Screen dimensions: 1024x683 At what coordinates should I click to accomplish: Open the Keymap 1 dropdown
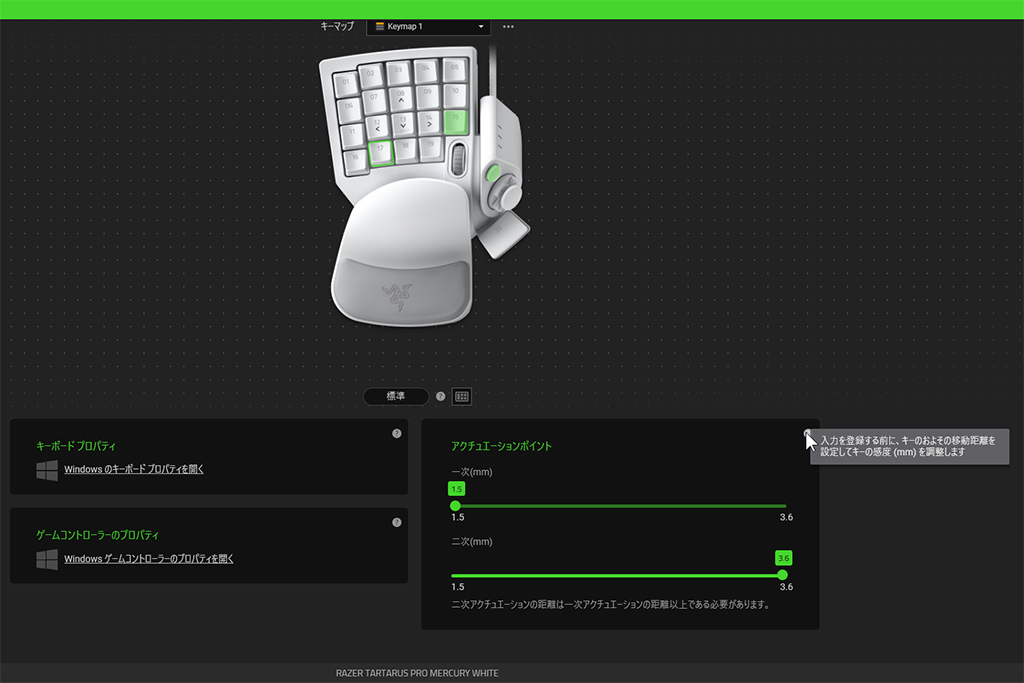pos(428,27)
